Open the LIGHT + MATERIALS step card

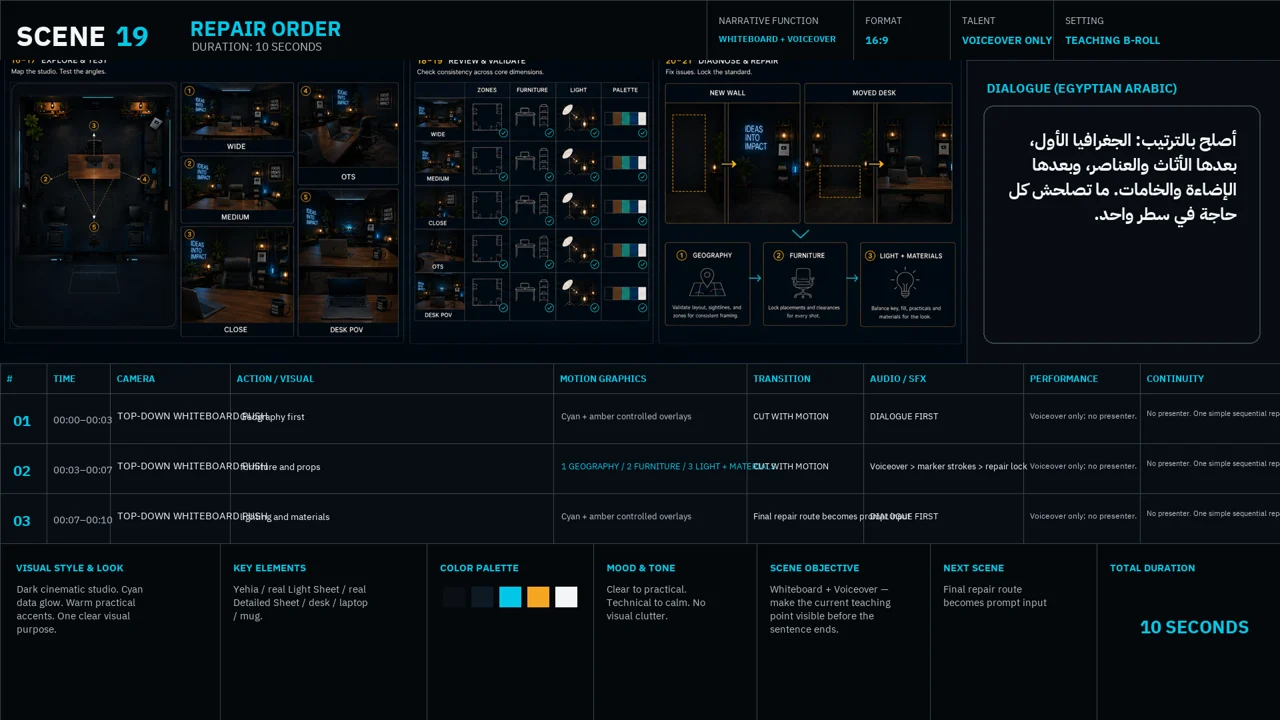coord(908,284)
